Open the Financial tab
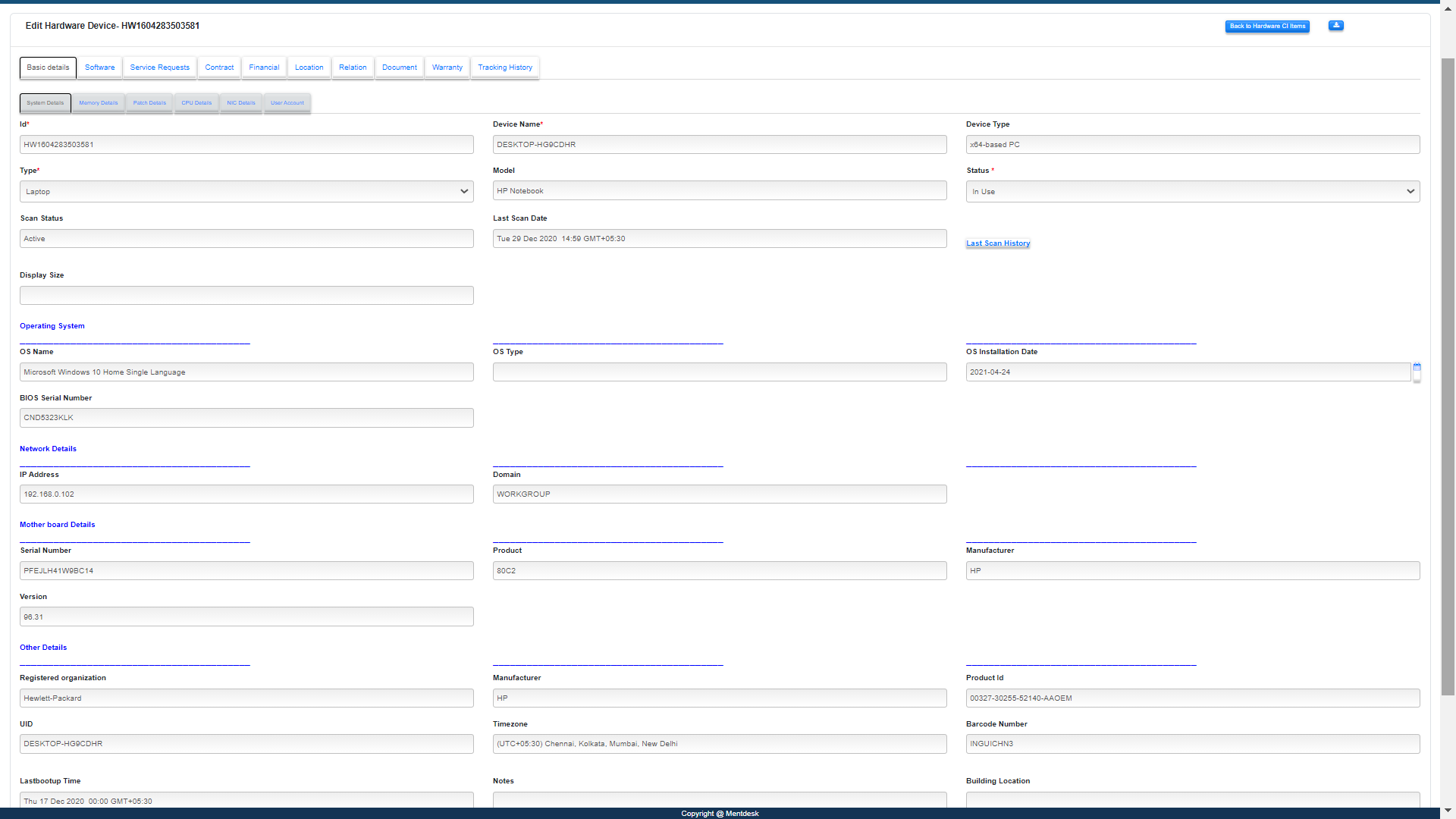1456x819 pixels. 264,67
